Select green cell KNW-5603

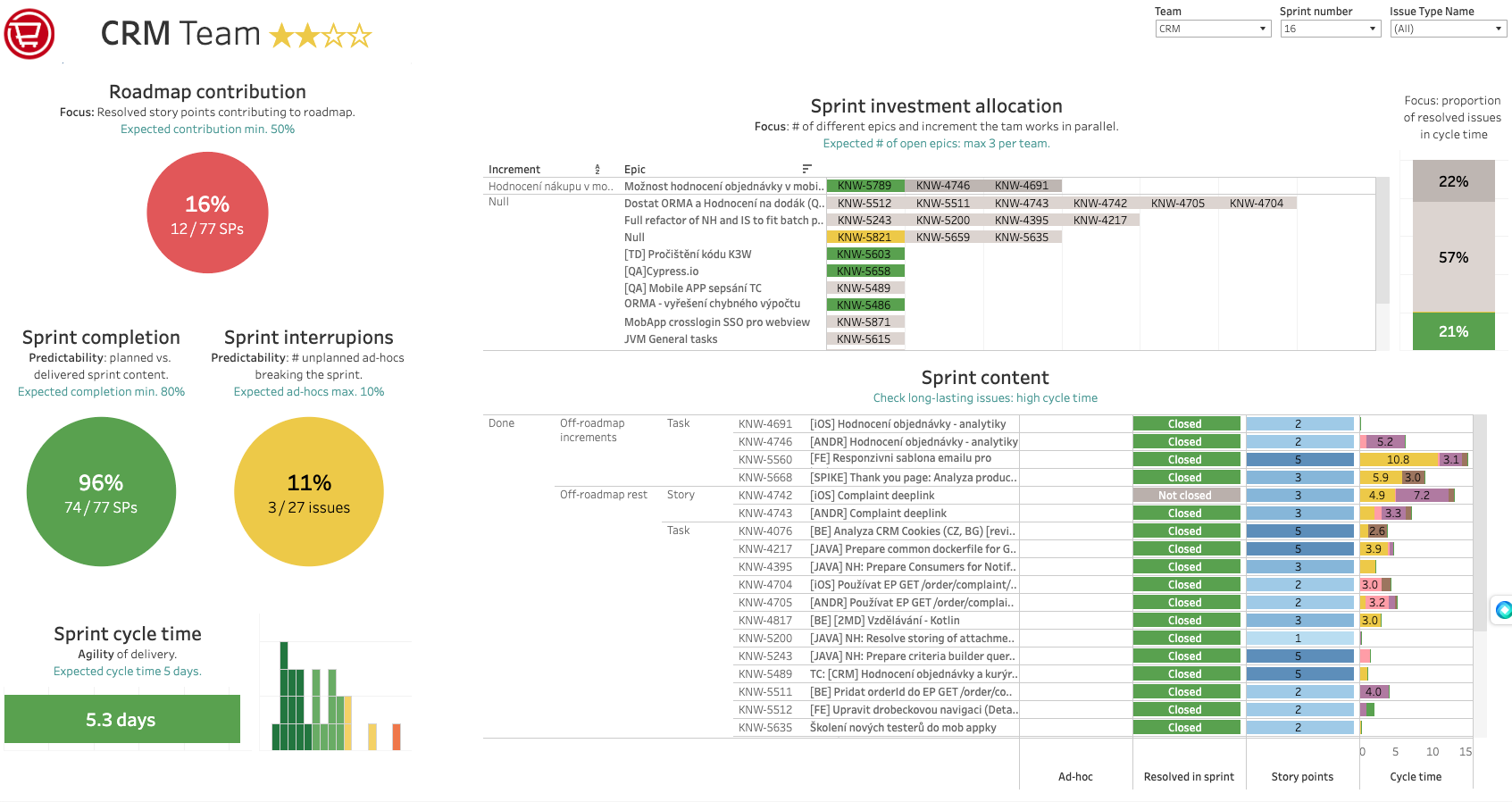click(x=865, y=255)
